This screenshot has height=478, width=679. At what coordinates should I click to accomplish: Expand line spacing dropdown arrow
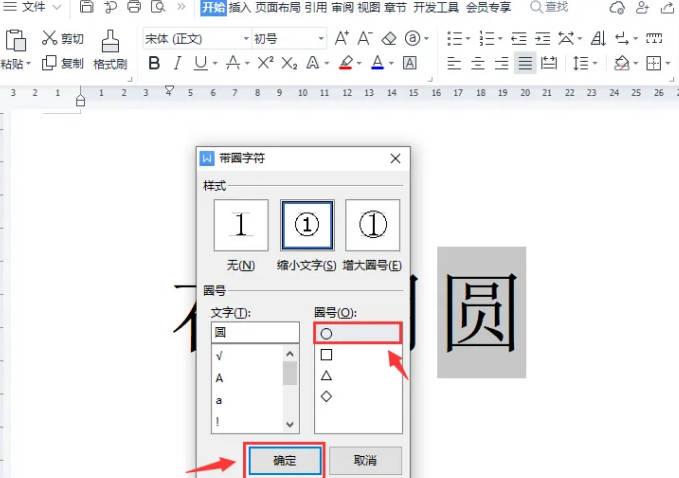595,64
